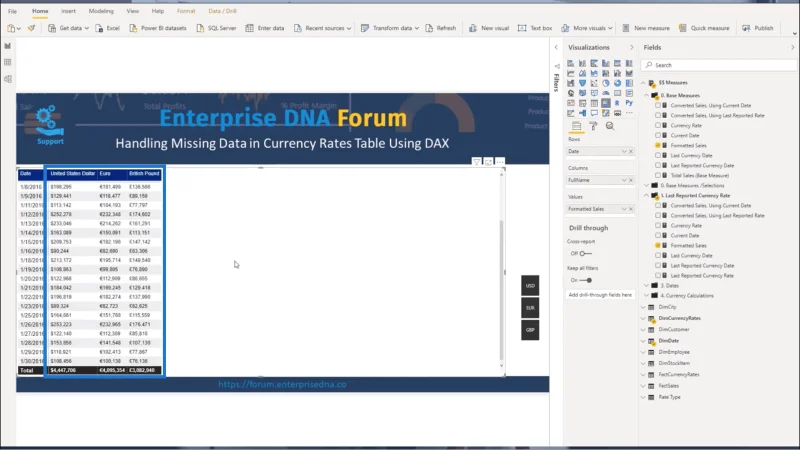This screenshot has height=450, width=800.
Task: Click the Publish button
Action: tap(758, 28)
